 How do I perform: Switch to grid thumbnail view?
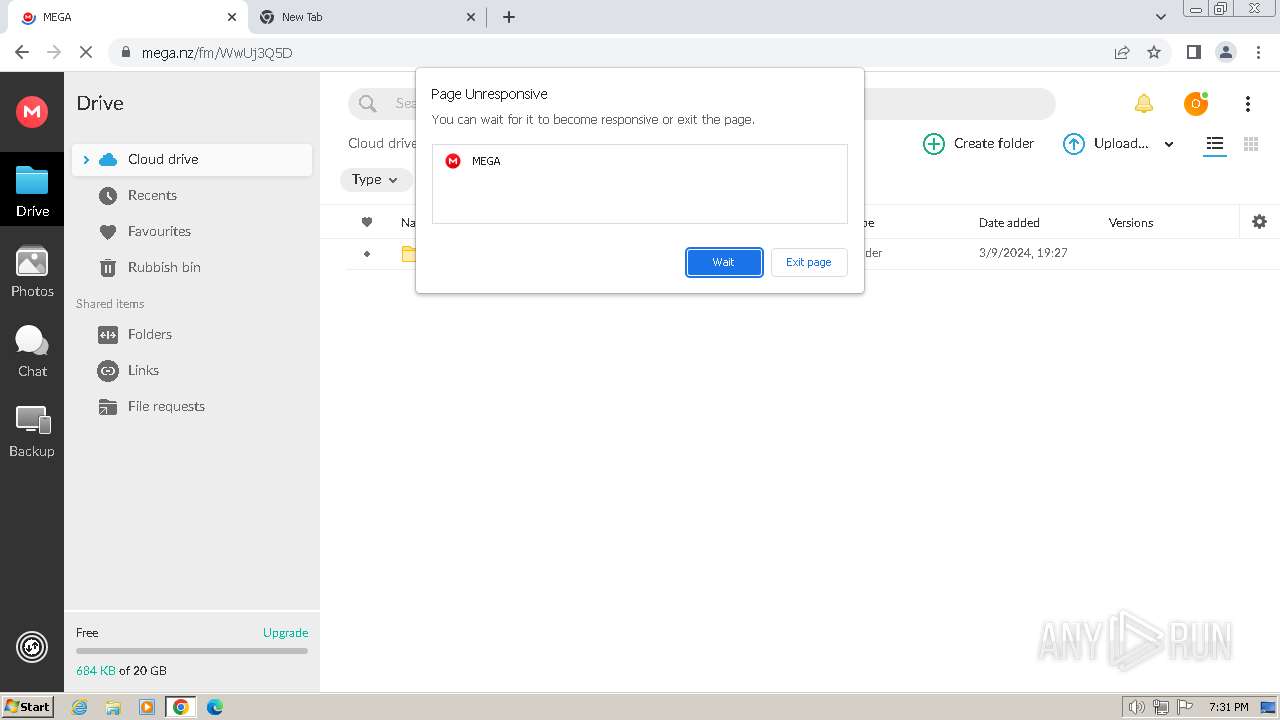click(1251, 144)
